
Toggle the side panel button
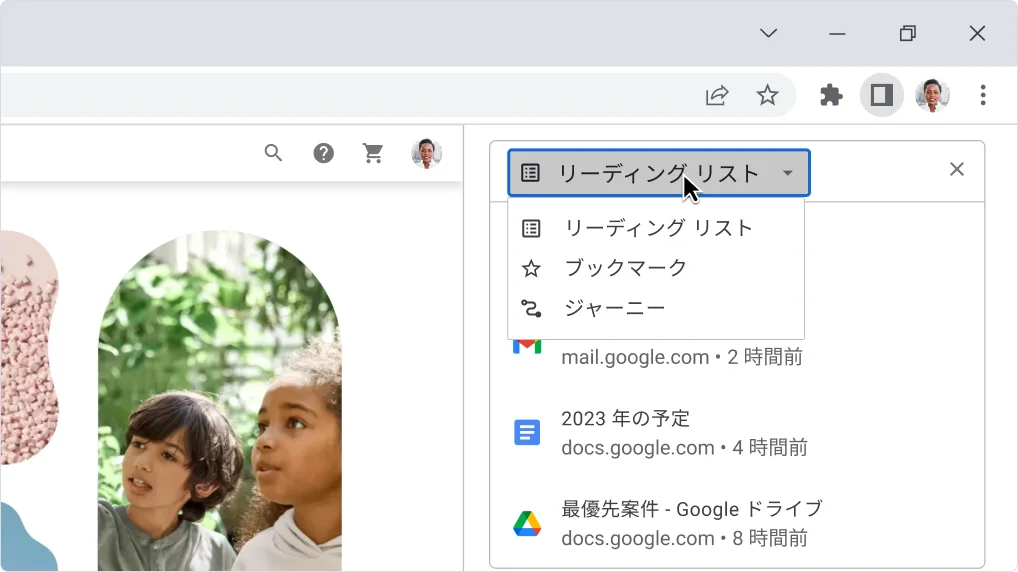click(882, 95)
